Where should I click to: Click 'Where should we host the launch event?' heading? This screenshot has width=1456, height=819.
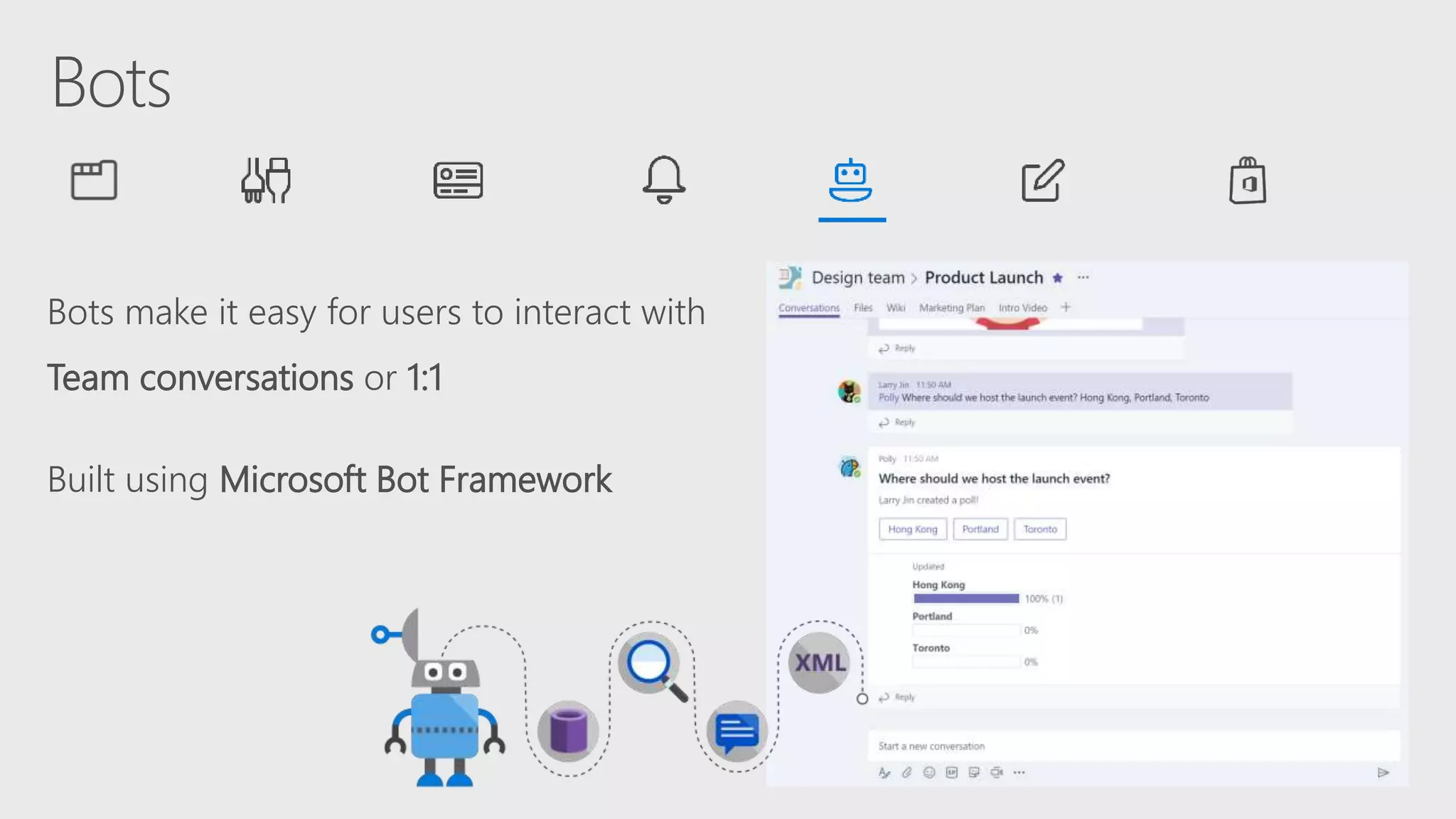click(994, 478)
